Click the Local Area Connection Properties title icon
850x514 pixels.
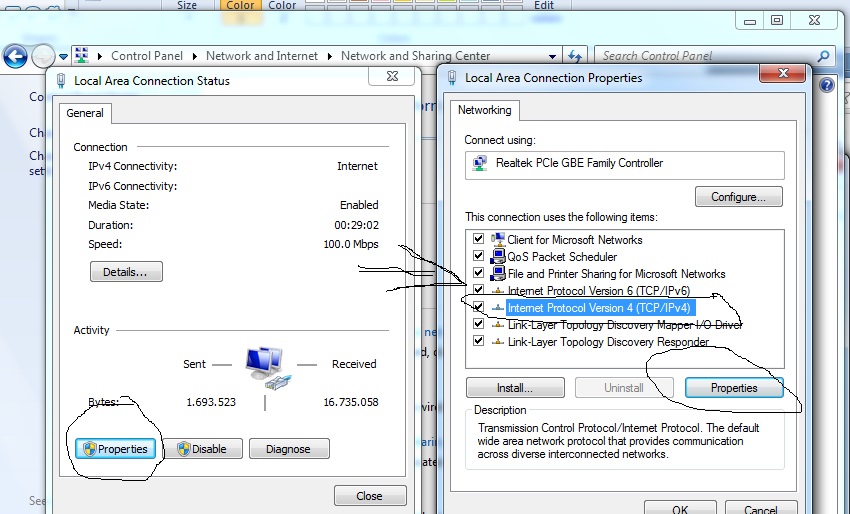pos(452,78)
